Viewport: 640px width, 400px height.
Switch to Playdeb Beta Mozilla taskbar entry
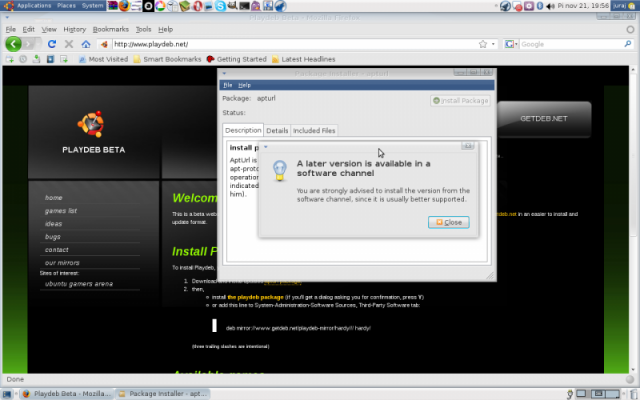67,394
